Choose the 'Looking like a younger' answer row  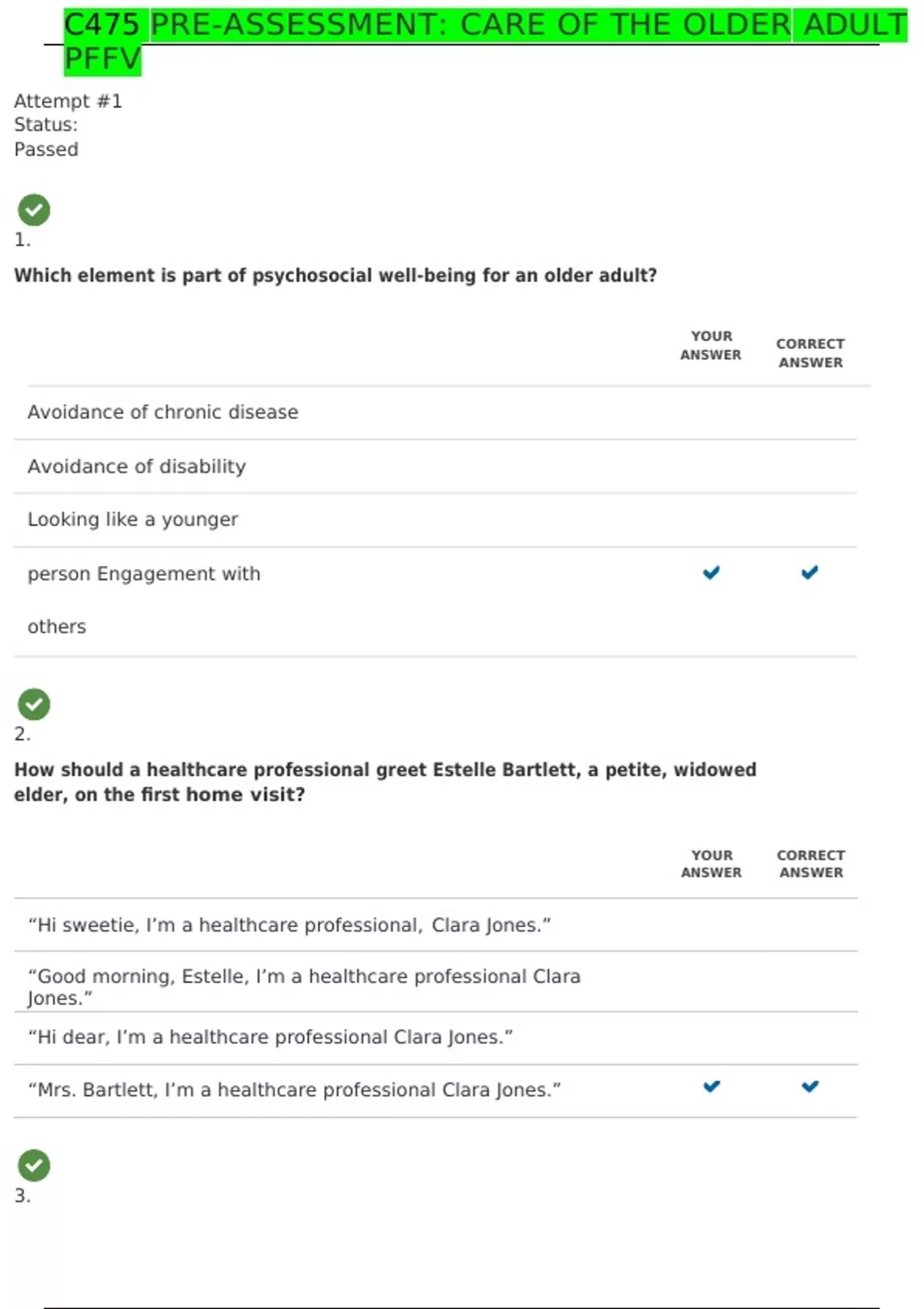132,520
